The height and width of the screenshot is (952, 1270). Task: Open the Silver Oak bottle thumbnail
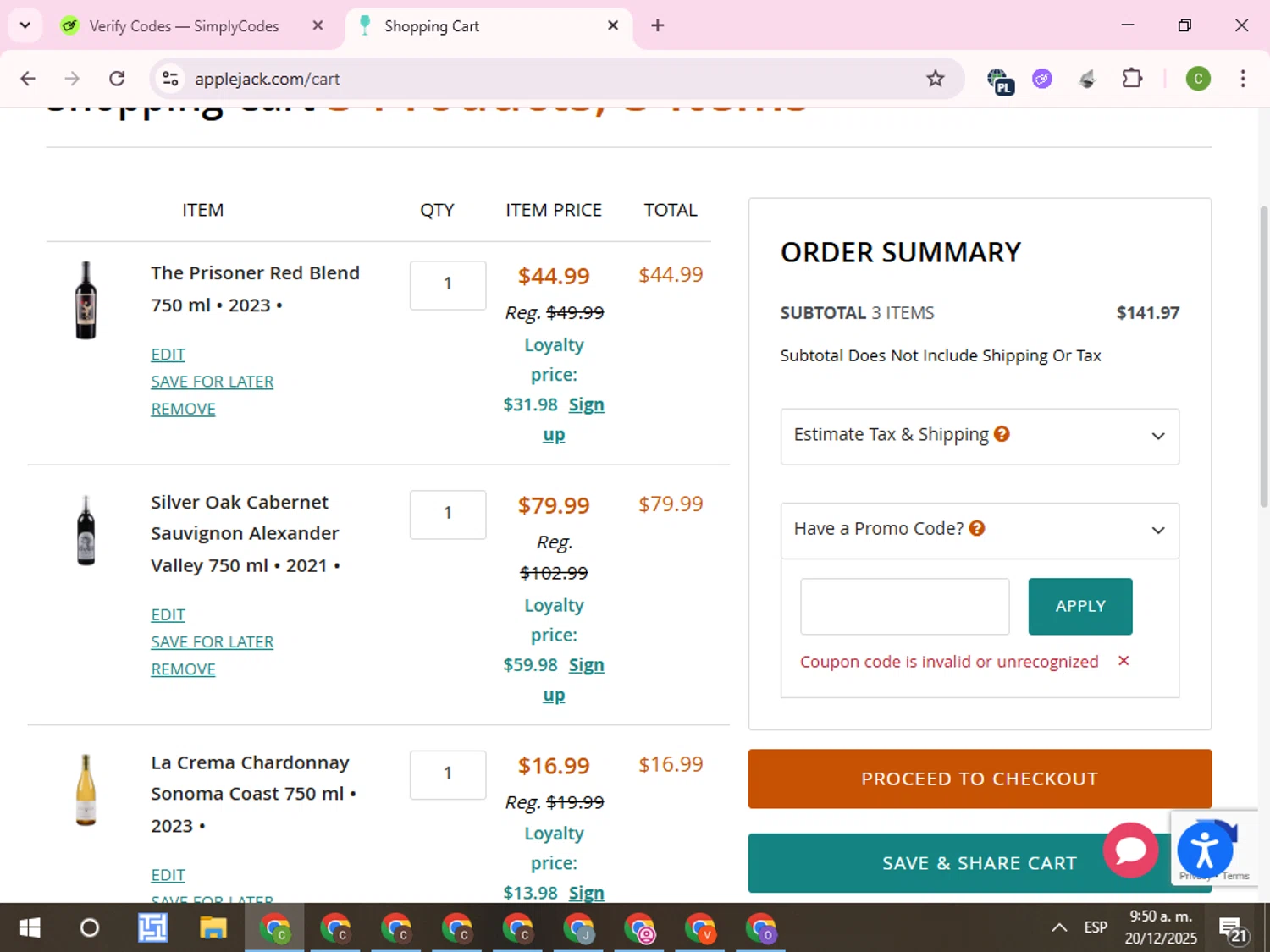coord(86,531)
